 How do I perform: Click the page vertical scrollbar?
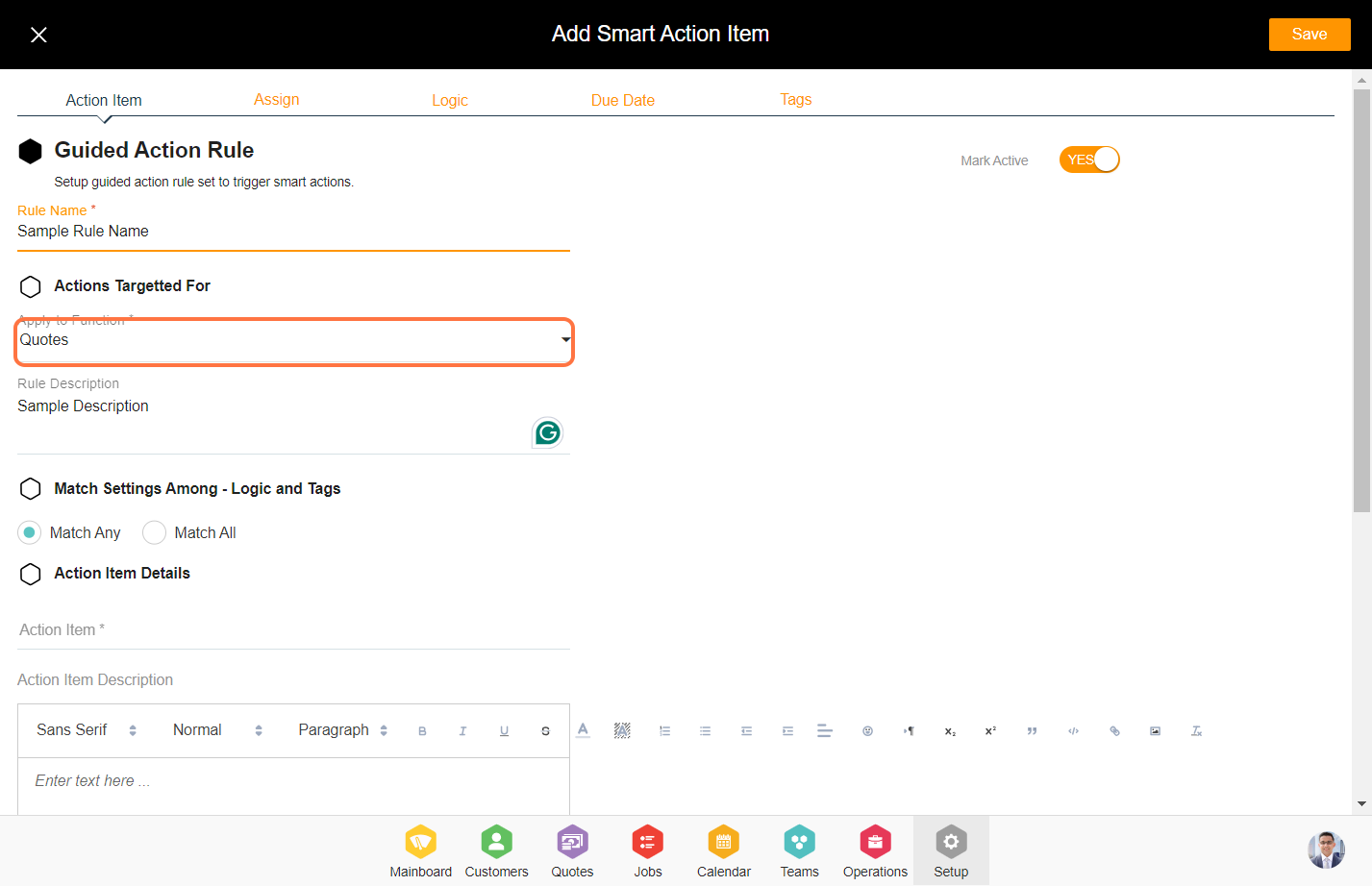click(x=1361, y=300)
